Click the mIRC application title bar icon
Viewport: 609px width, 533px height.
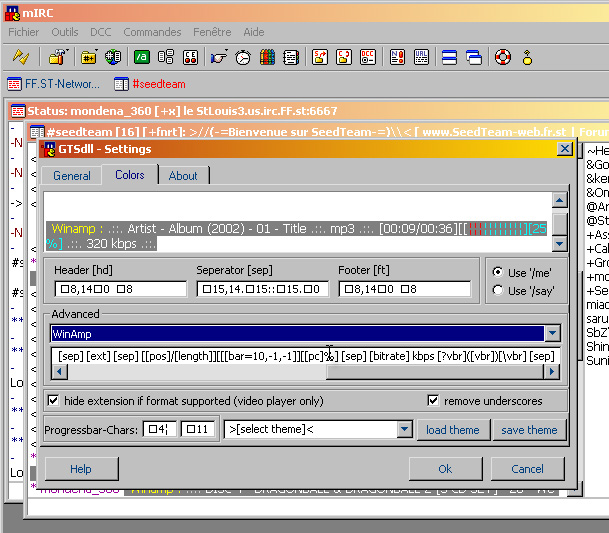click(x=12, y=13)
